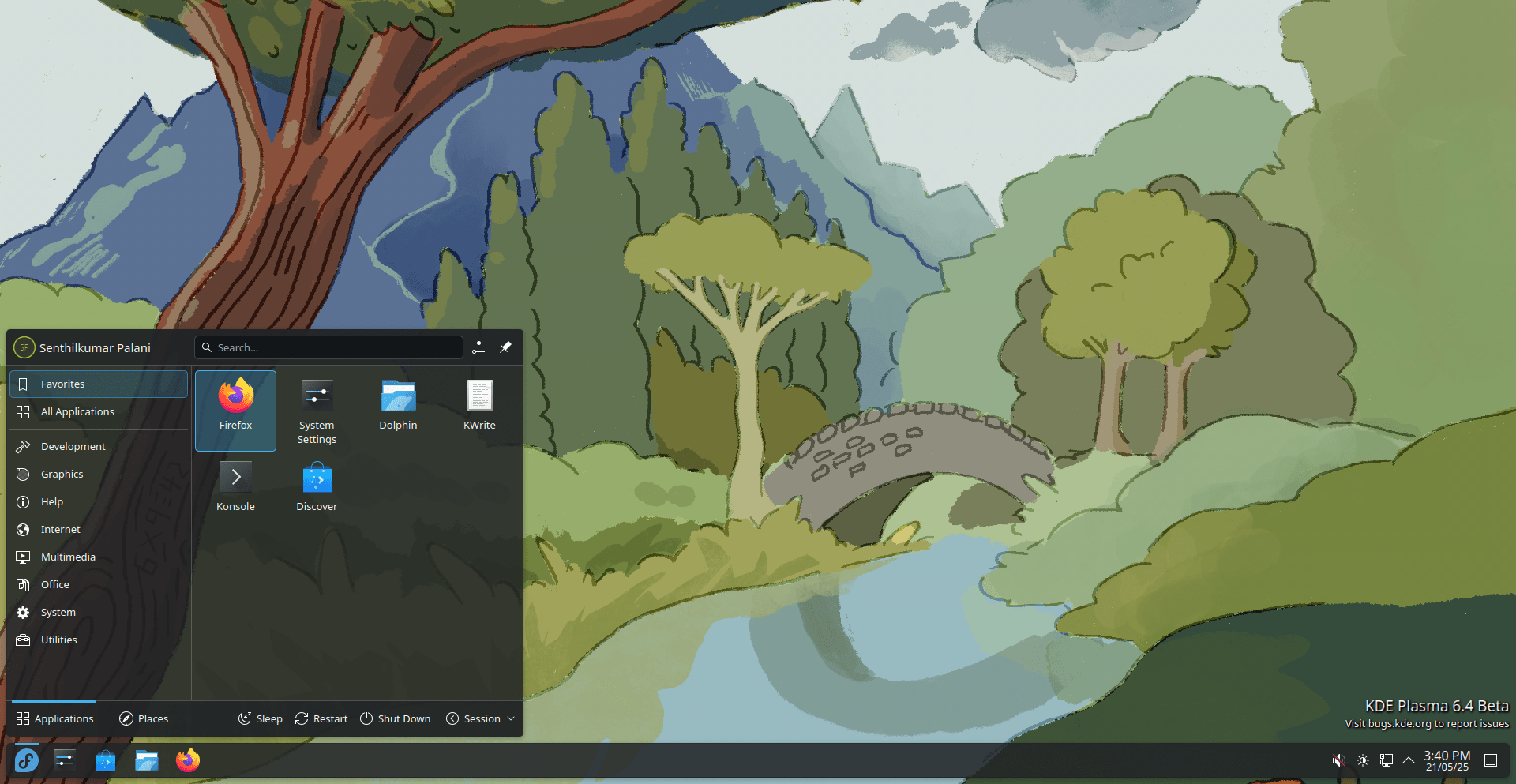1516x784 pixels.
Task: Launch KWrite text editor
Action: 479,403
